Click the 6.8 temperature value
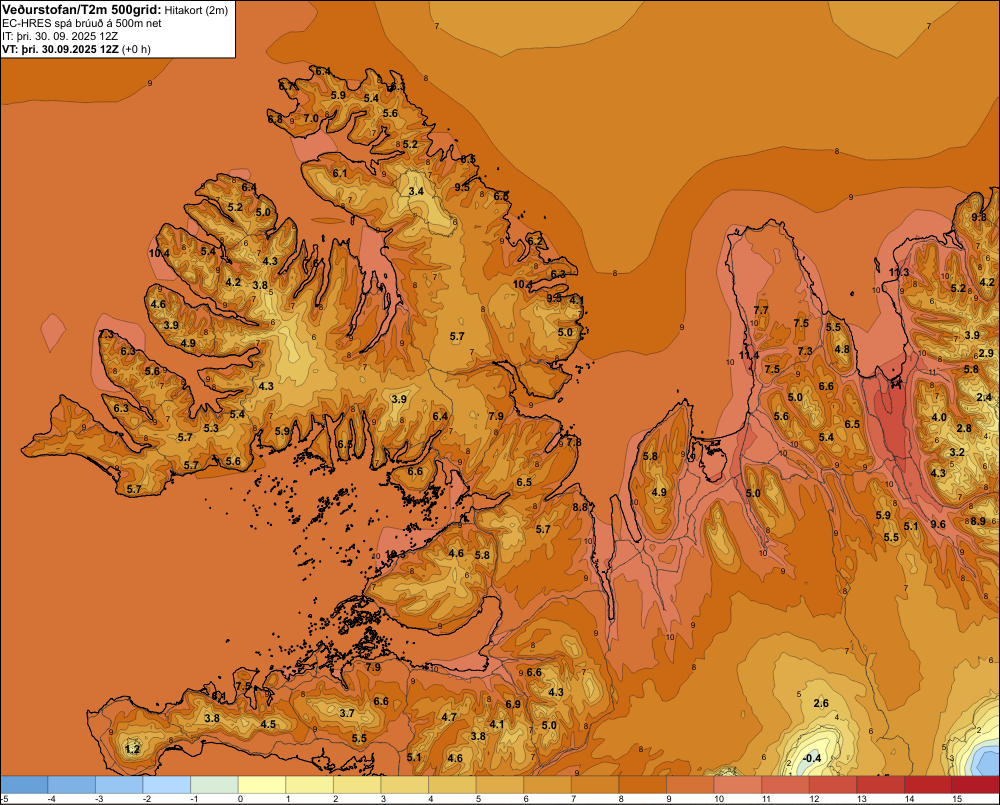This screenshot has height=805, width=1000. coord(275,119)
